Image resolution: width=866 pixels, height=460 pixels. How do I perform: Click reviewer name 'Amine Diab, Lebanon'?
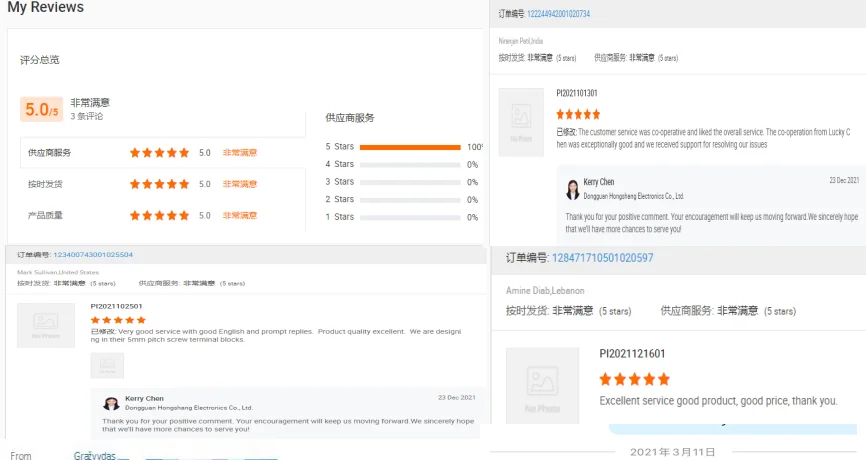tap(545, 290)
